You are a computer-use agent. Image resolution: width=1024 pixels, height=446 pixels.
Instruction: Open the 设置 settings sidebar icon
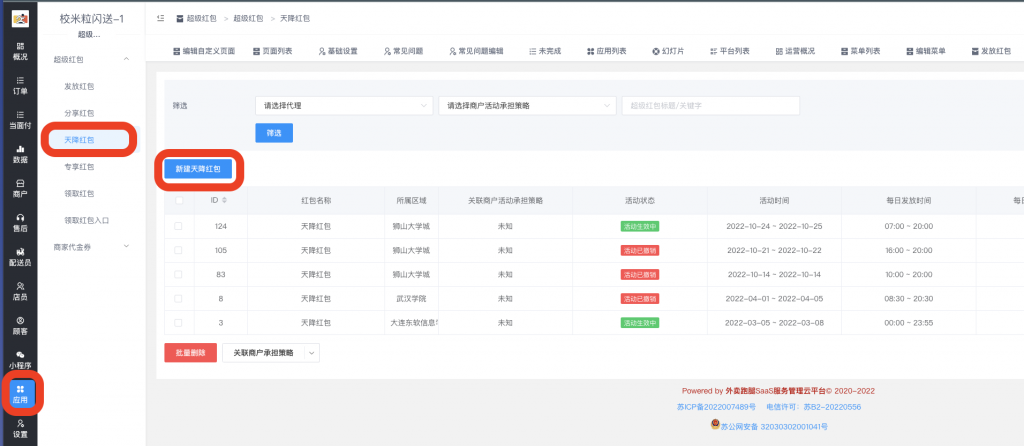click(20, 428)
